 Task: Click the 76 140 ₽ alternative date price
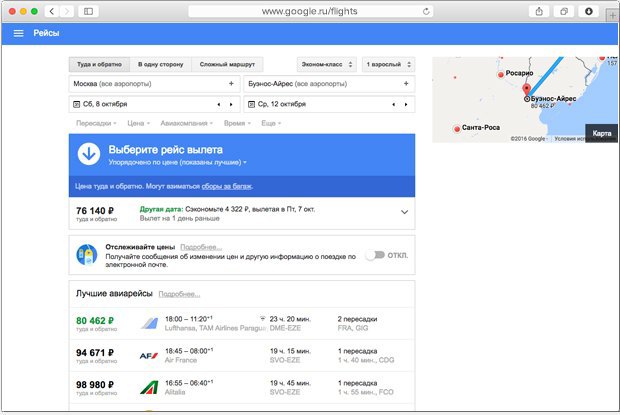pos(95,211)
